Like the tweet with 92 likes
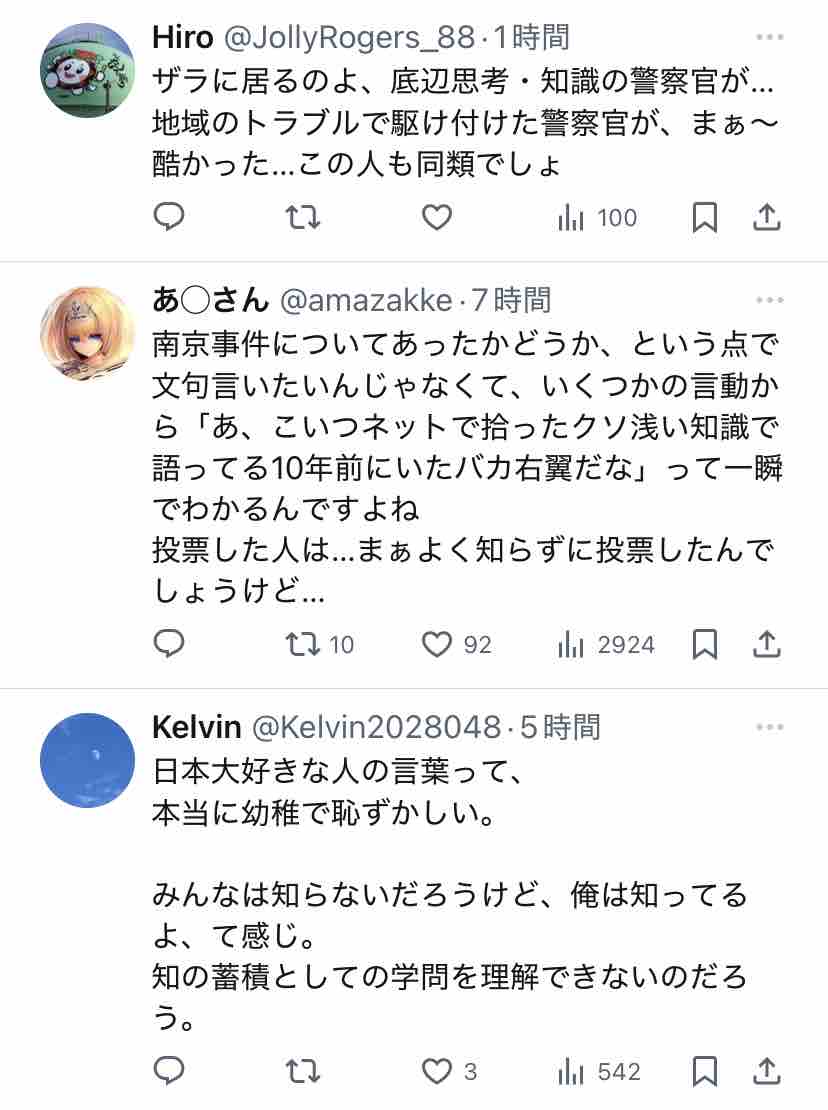 tap(456, 644)
